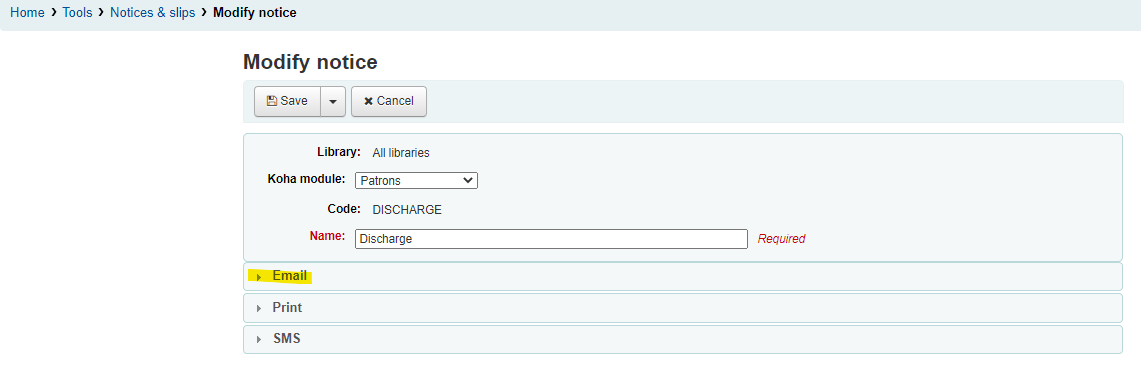Click the triangle arrow beside SMS

tap(258, 339)
